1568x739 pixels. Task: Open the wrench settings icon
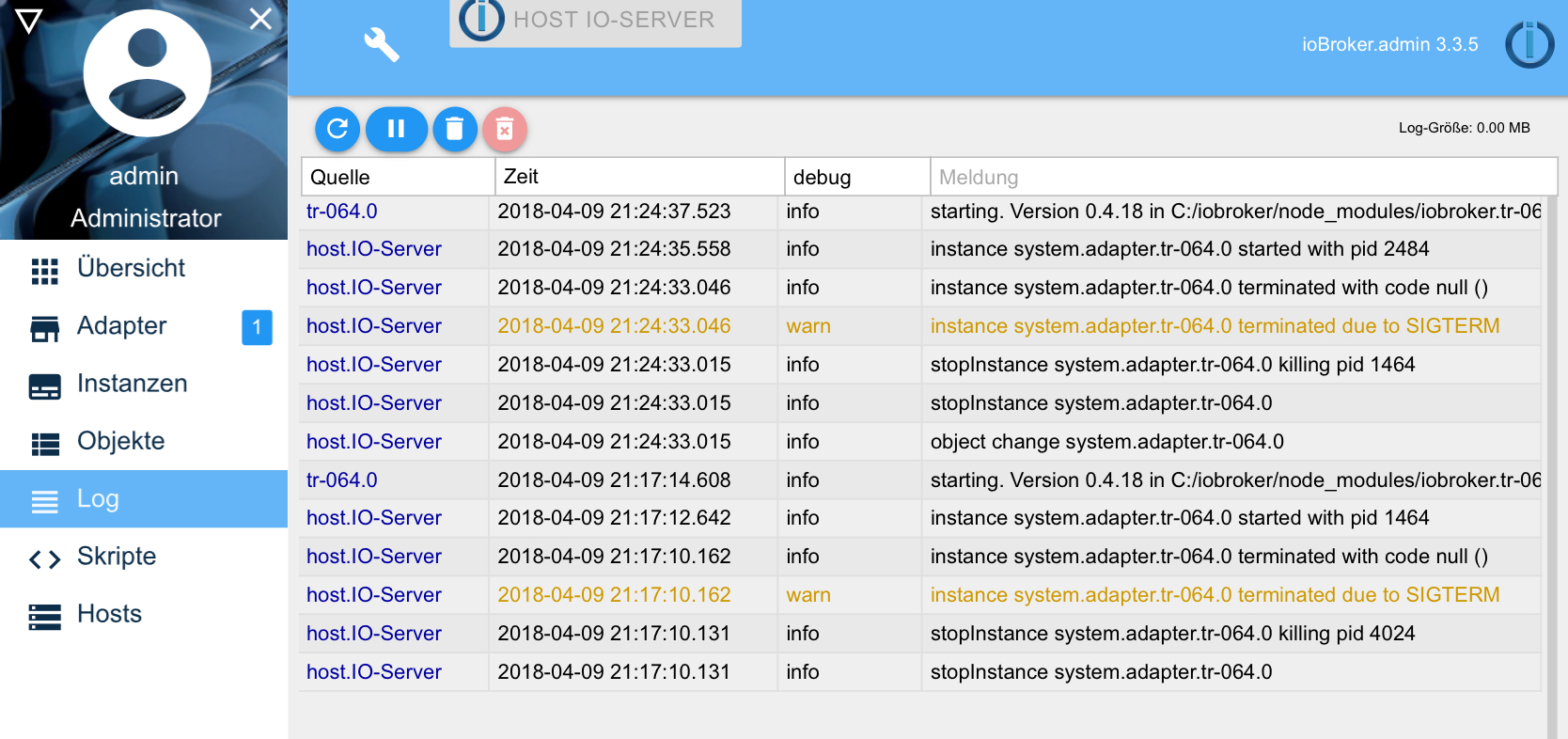382,44
